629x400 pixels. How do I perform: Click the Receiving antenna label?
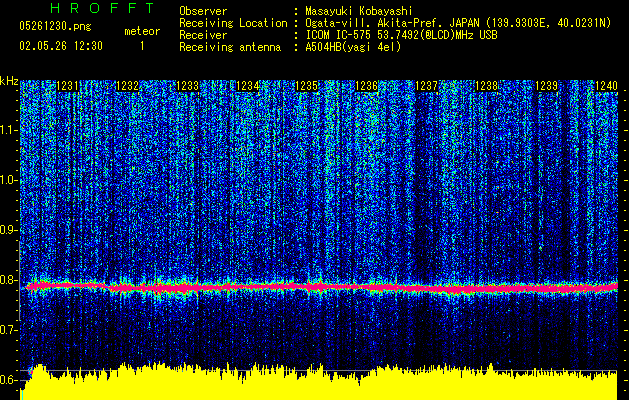point(230,47)
